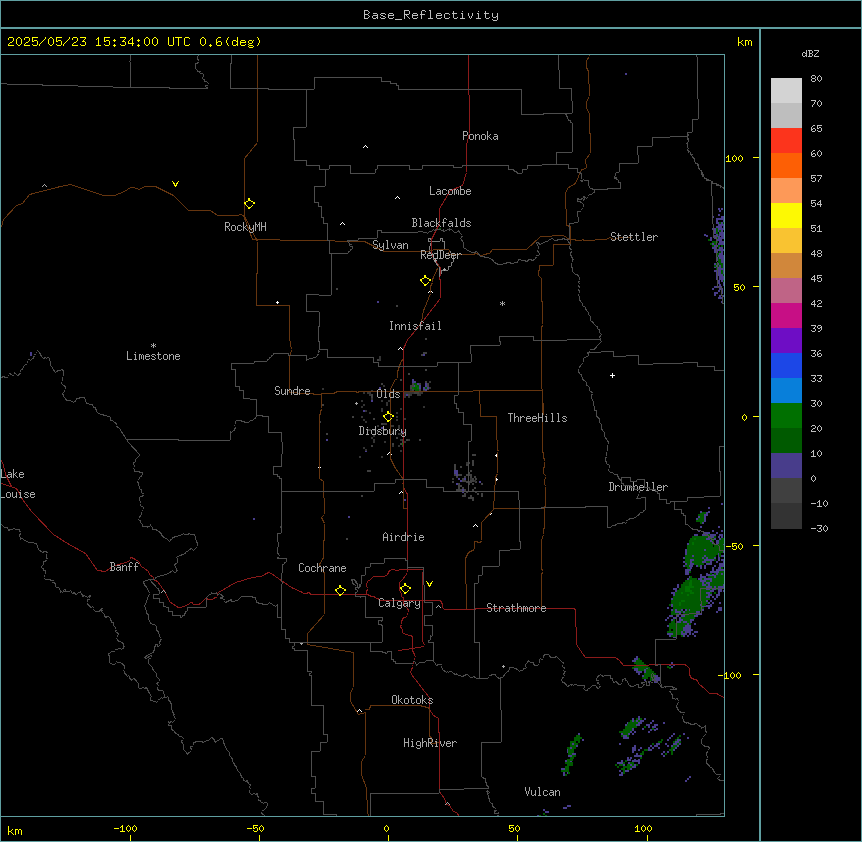Click the RockyMH label
This screenshot has height=842, width=862.
pyautogui.click(x=245, y=227)
